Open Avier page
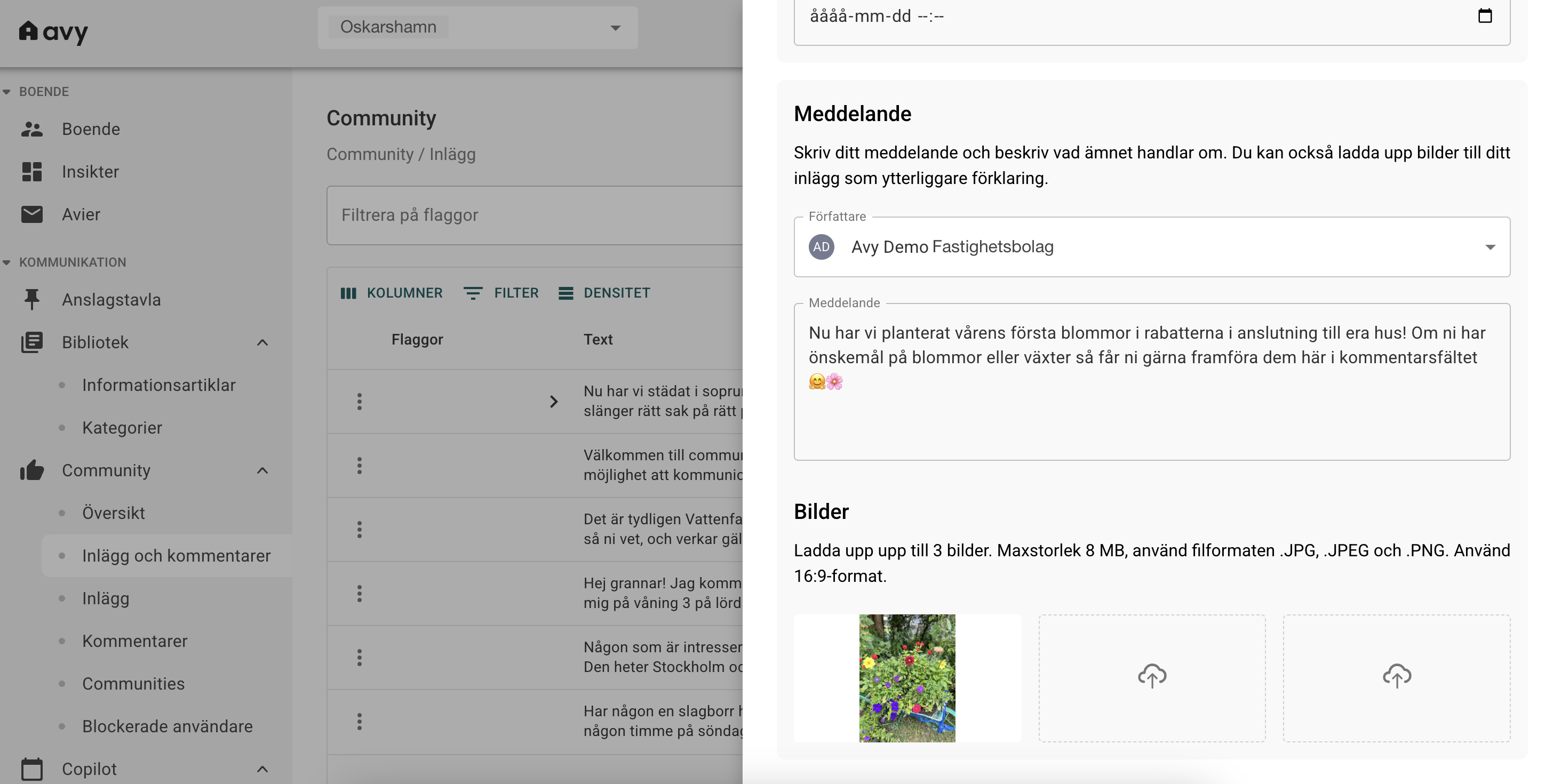Screen dimensions: 1561x784 point(81,214)
